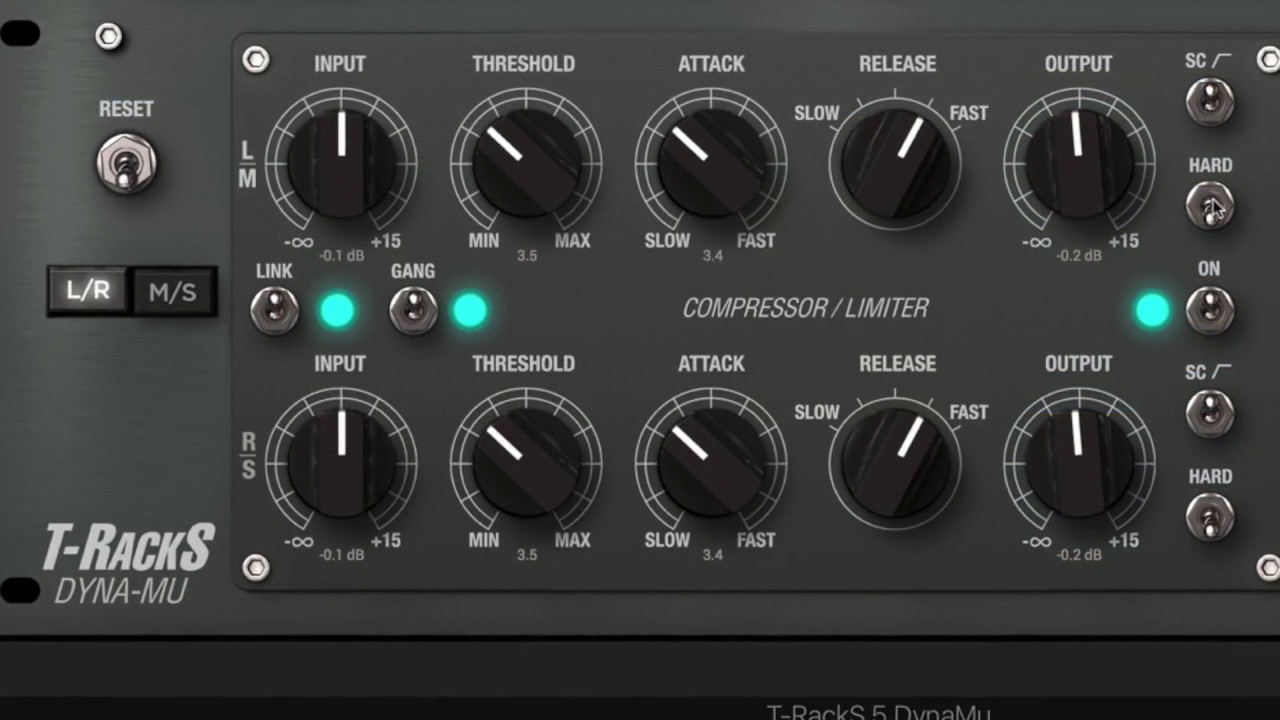The width and height of the screenshot is (1280, 720).
Task: Select the L/R channel mode
Action: pos(88,292)
